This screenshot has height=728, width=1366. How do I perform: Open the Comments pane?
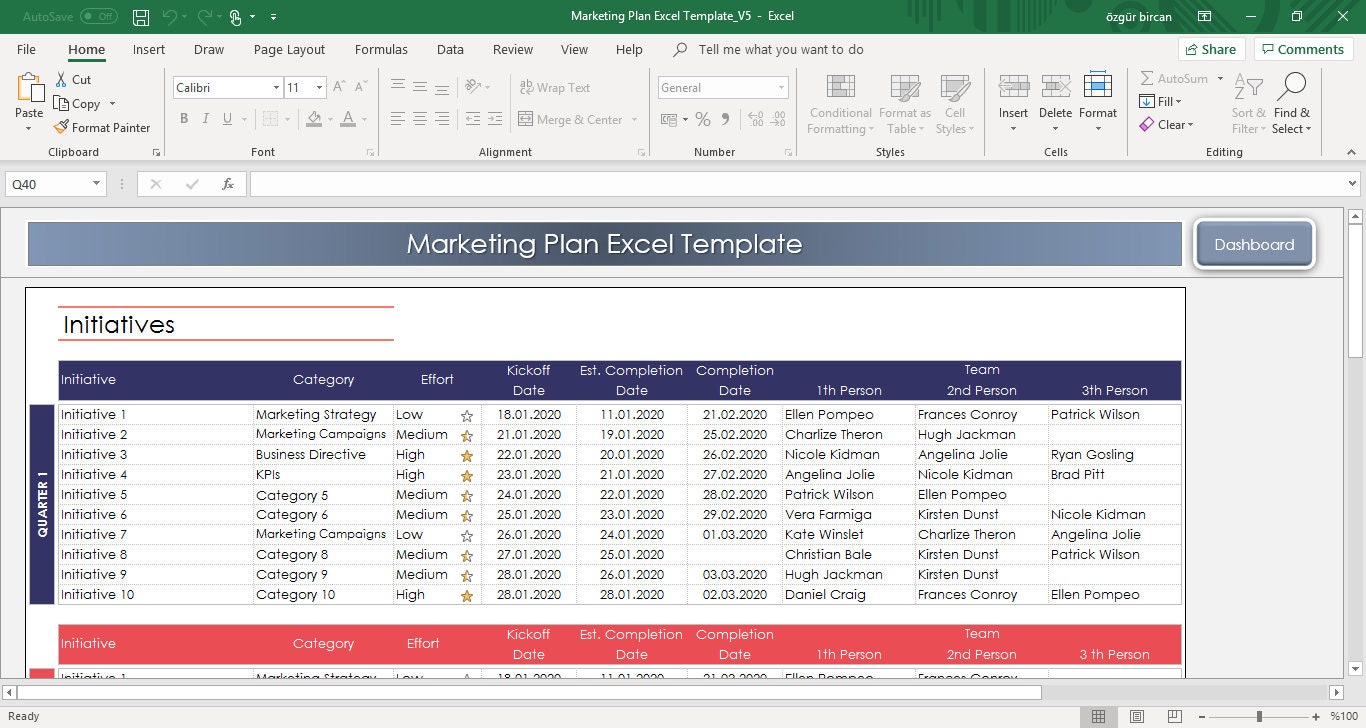pos(1303,49)
